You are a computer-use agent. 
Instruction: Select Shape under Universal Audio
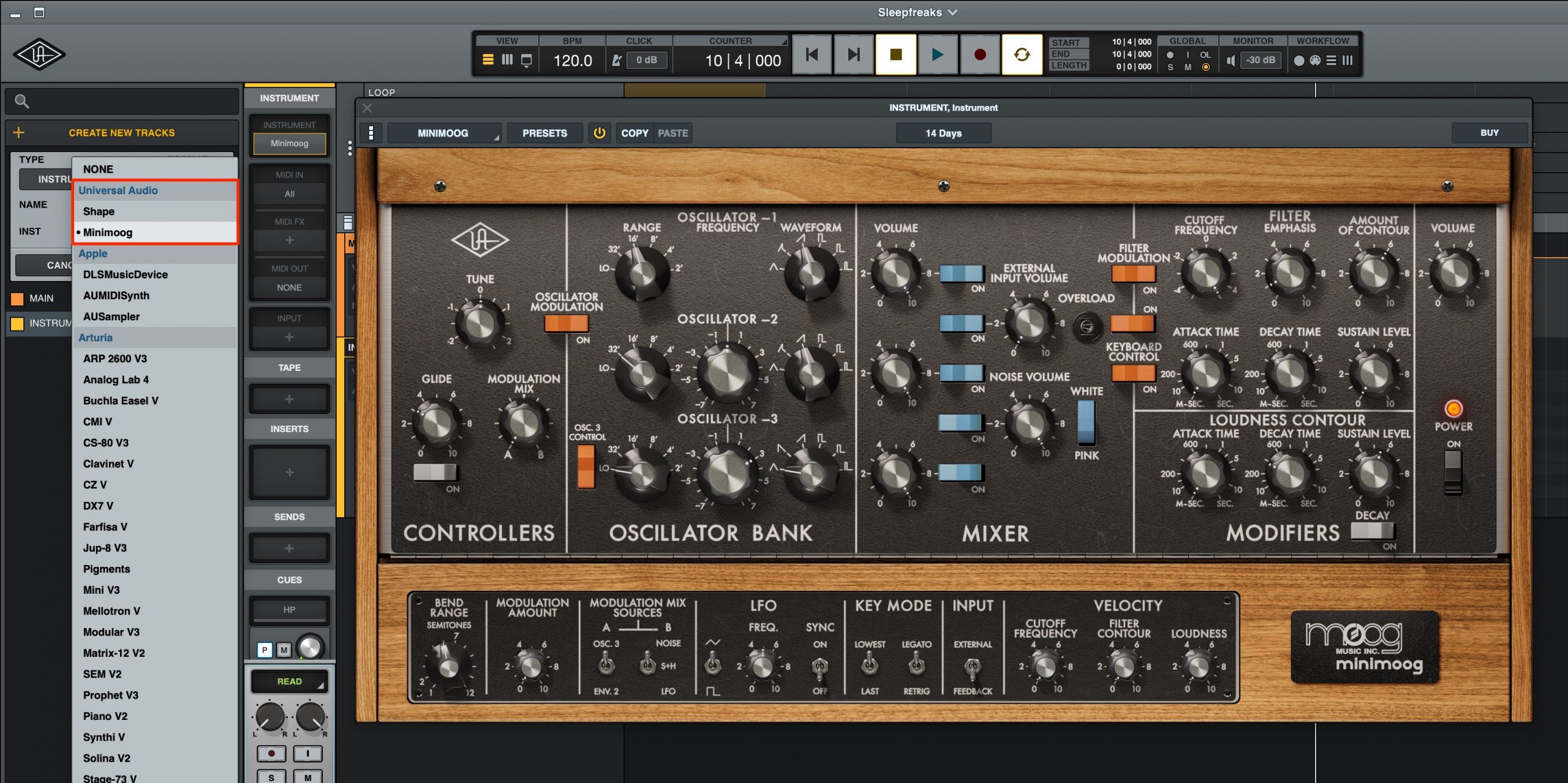155,211
